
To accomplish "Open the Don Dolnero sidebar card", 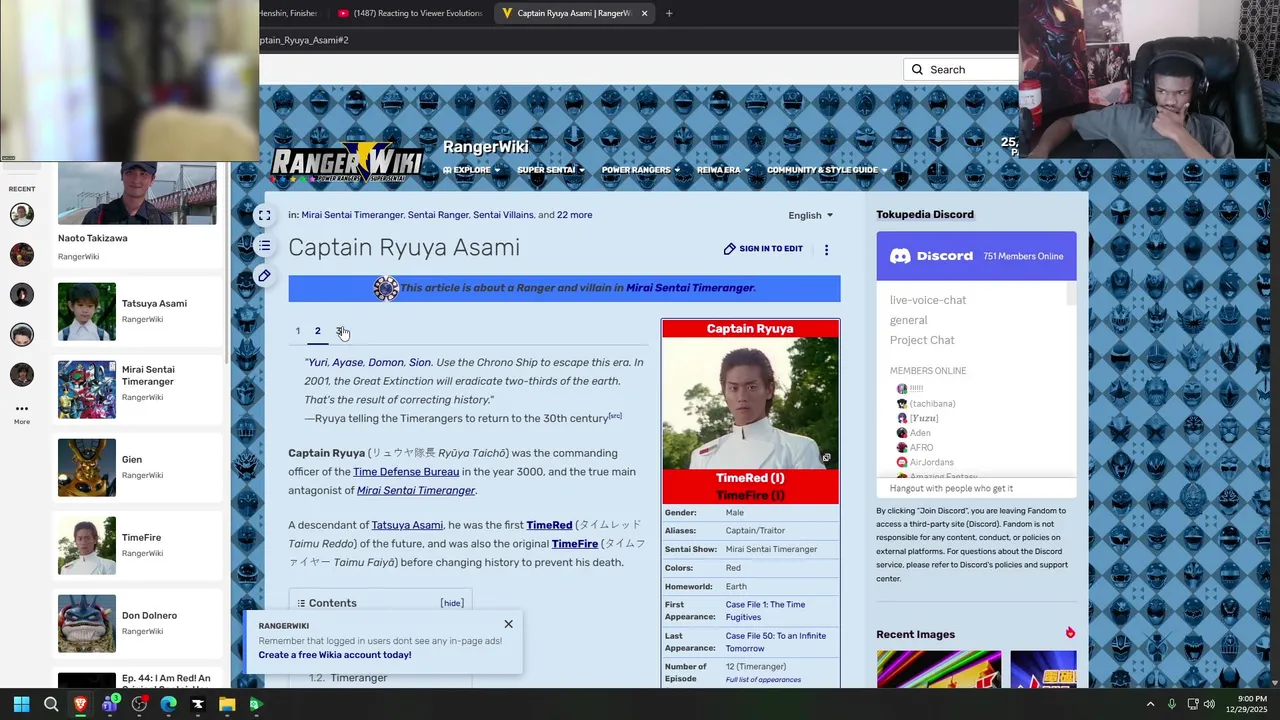I will click(x=137, y=624).
